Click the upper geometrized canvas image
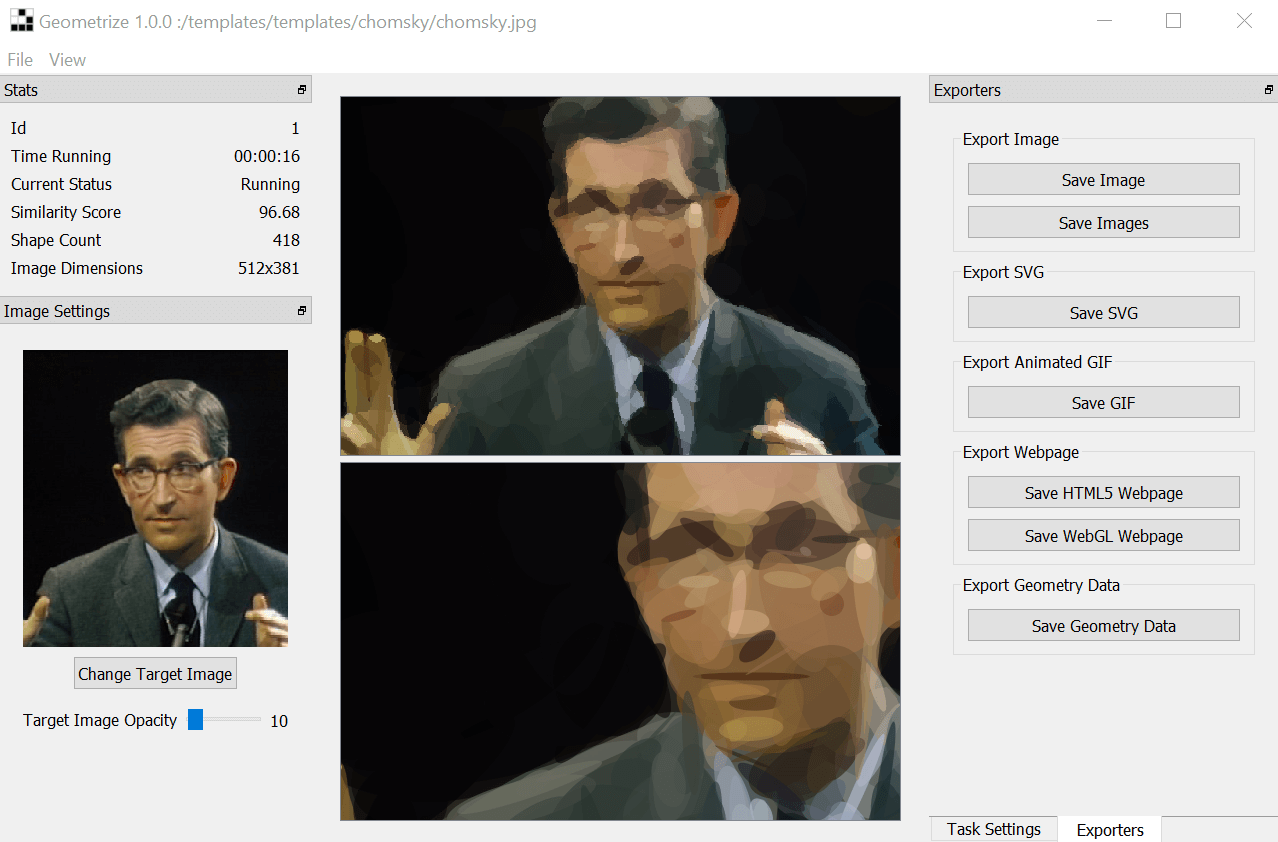 coord(620,276)
